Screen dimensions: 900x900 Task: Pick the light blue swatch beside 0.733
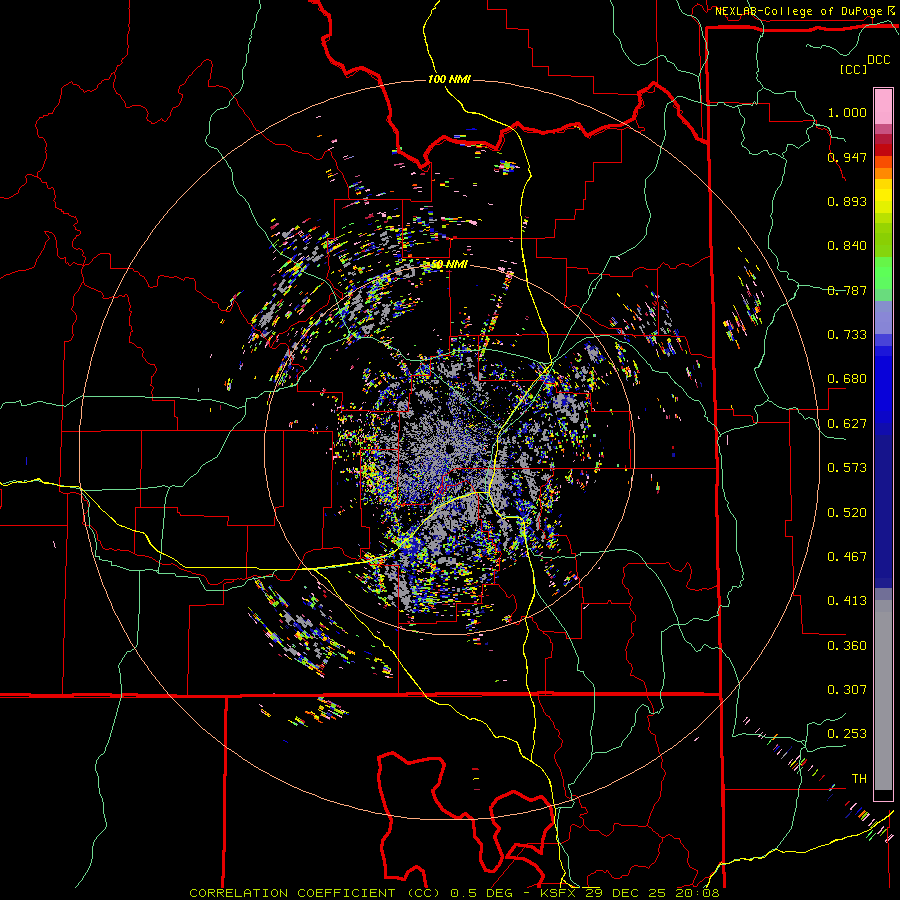click(x=883, y=319)
